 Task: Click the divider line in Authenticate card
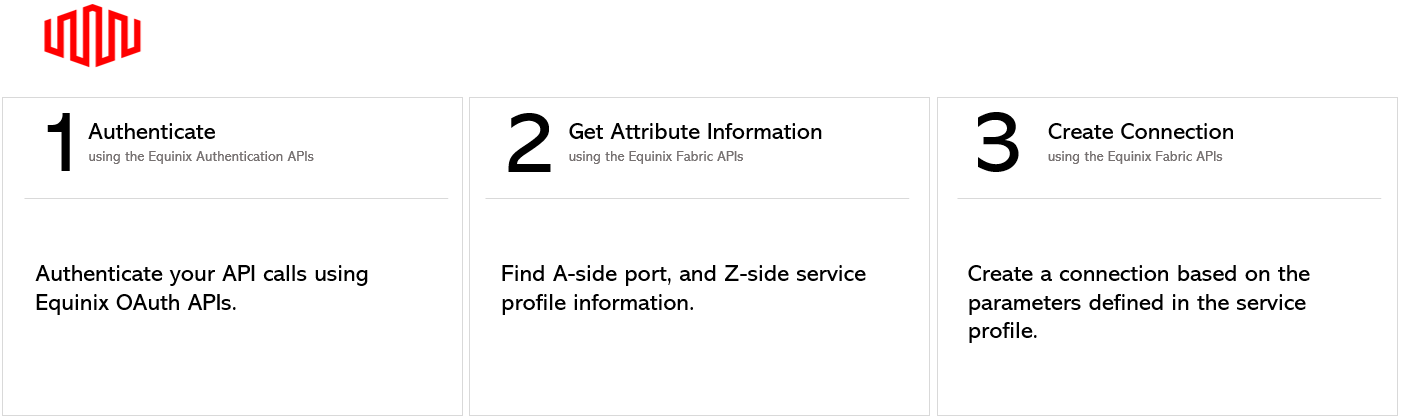(x=236, y=198)
